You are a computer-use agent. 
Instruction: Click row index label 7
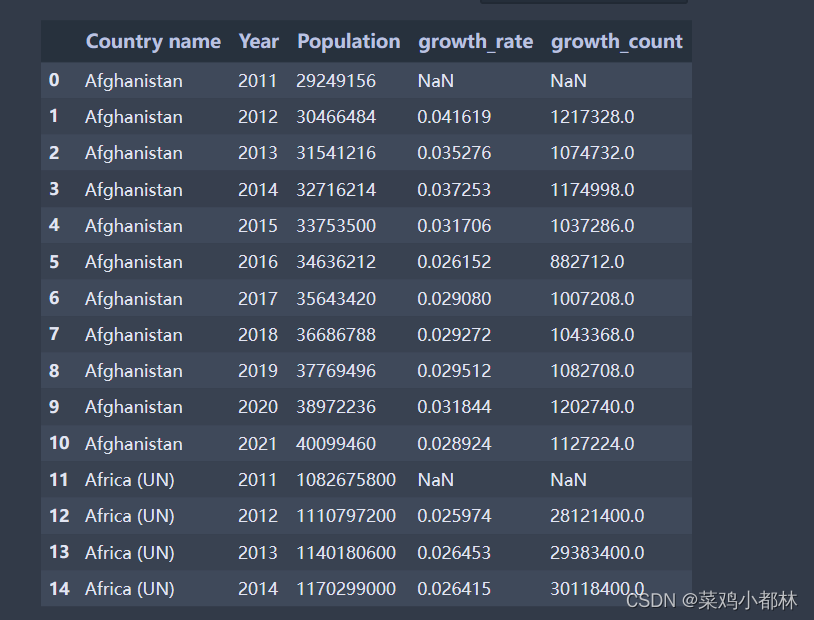click(x=54, y=334)
